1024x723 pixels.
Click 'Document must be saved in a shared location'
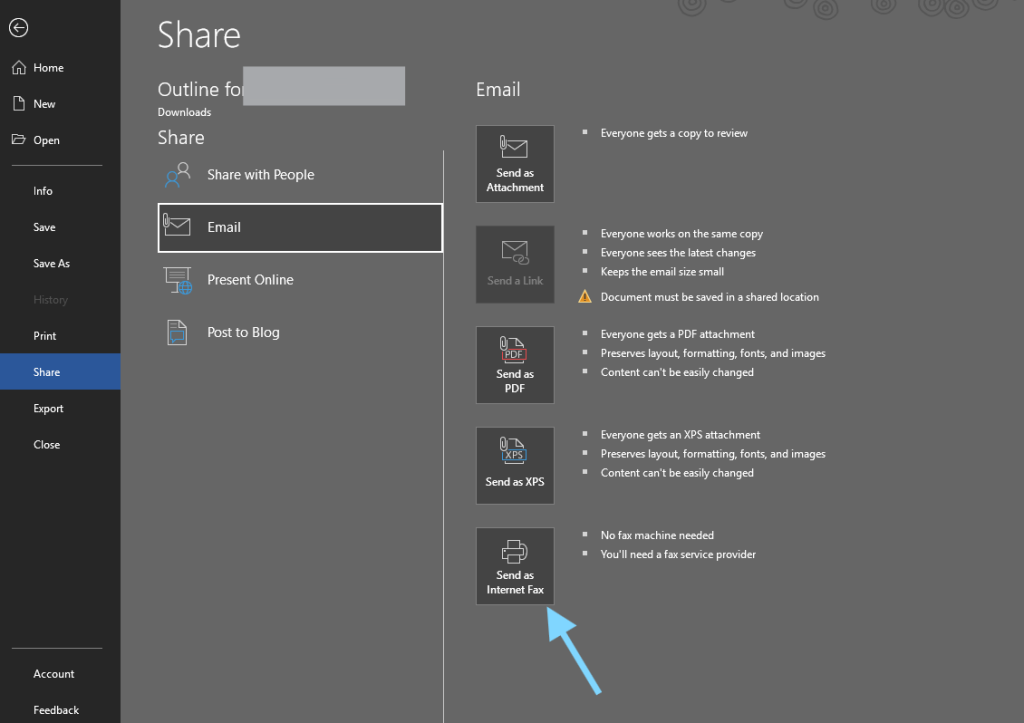[709, 297]
